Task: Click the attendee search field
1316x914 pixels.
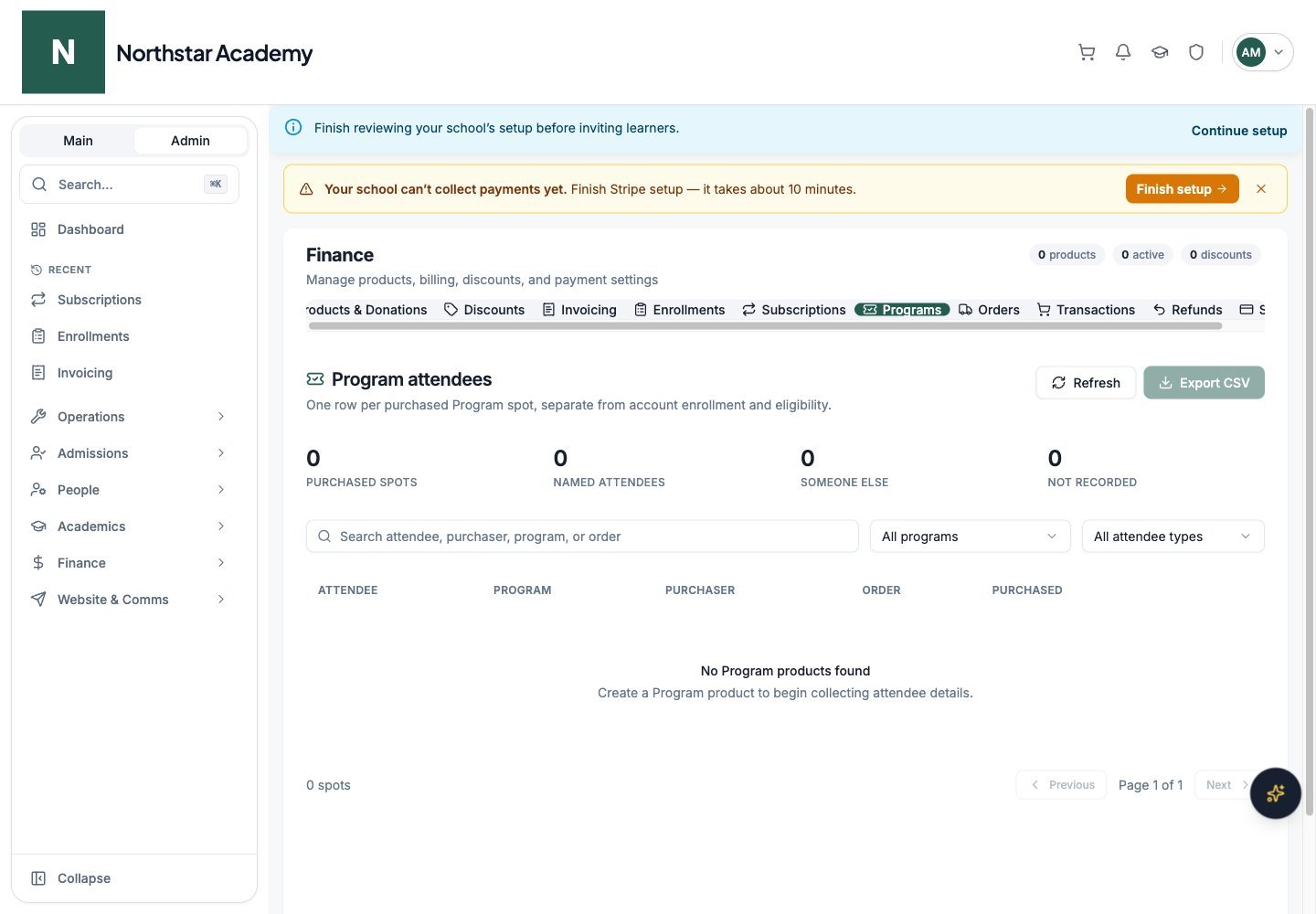Action: point(582,537)
